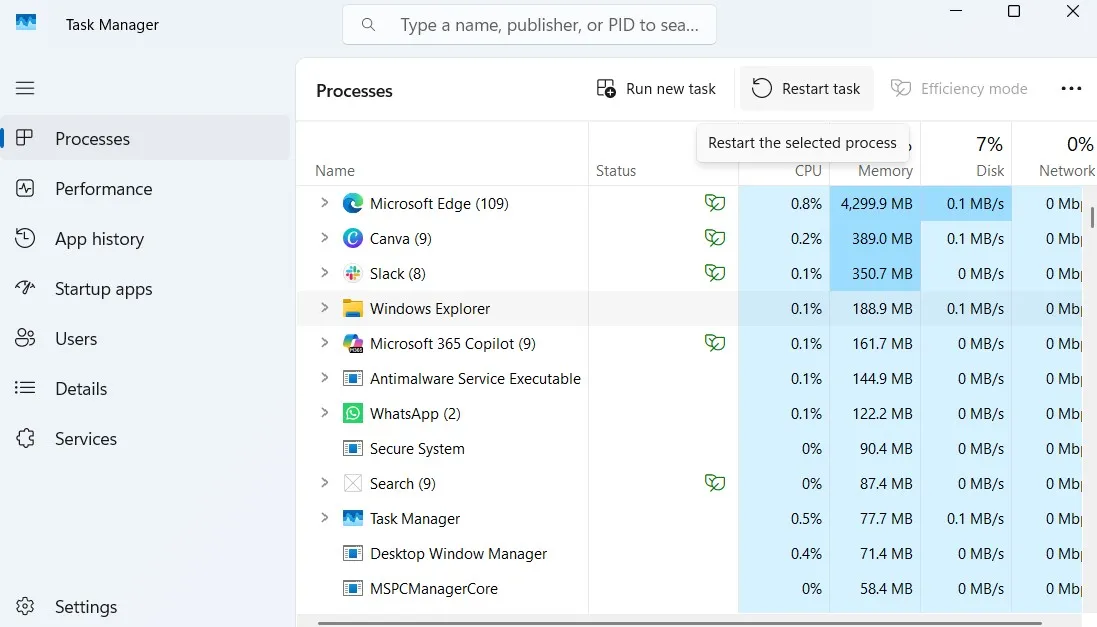Open the Performance page icon in sidebar
Image resolution: width=1097 pixels, height=627 pixels.
(x=25, y=188)
